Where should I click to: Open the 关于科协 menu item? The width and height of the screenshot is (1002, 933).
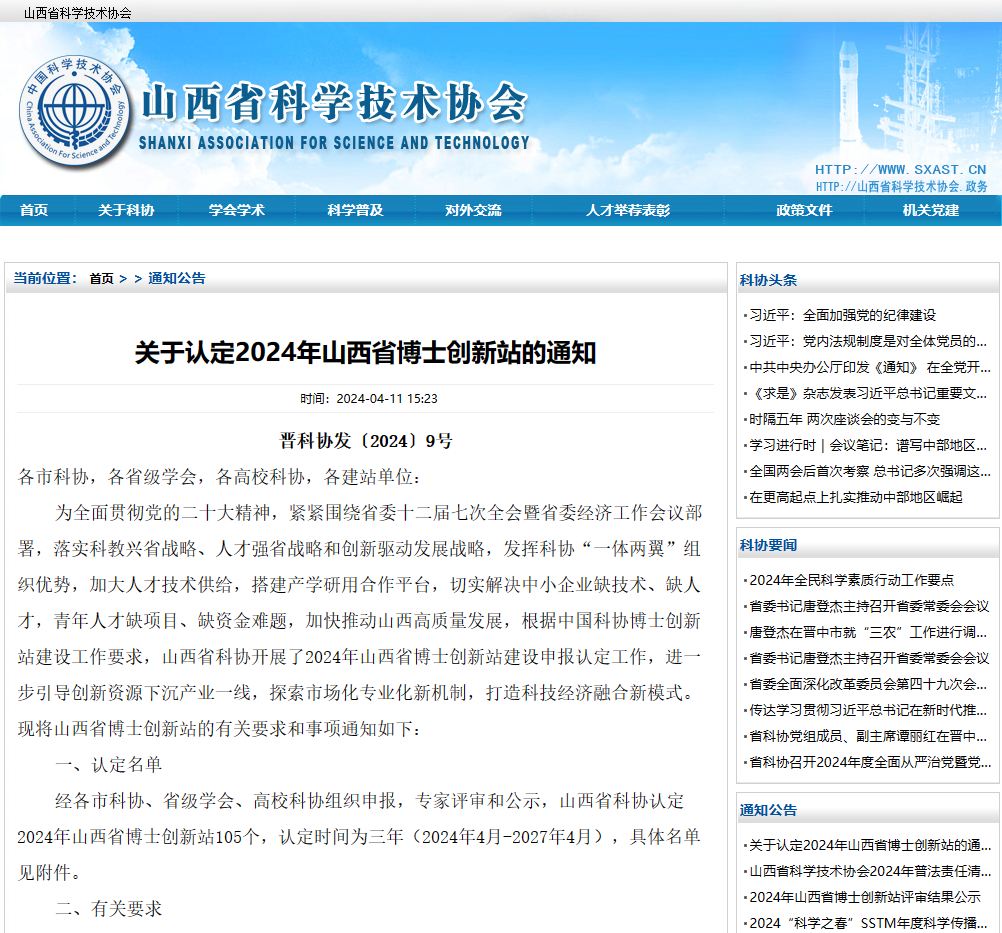coord(126,210)
